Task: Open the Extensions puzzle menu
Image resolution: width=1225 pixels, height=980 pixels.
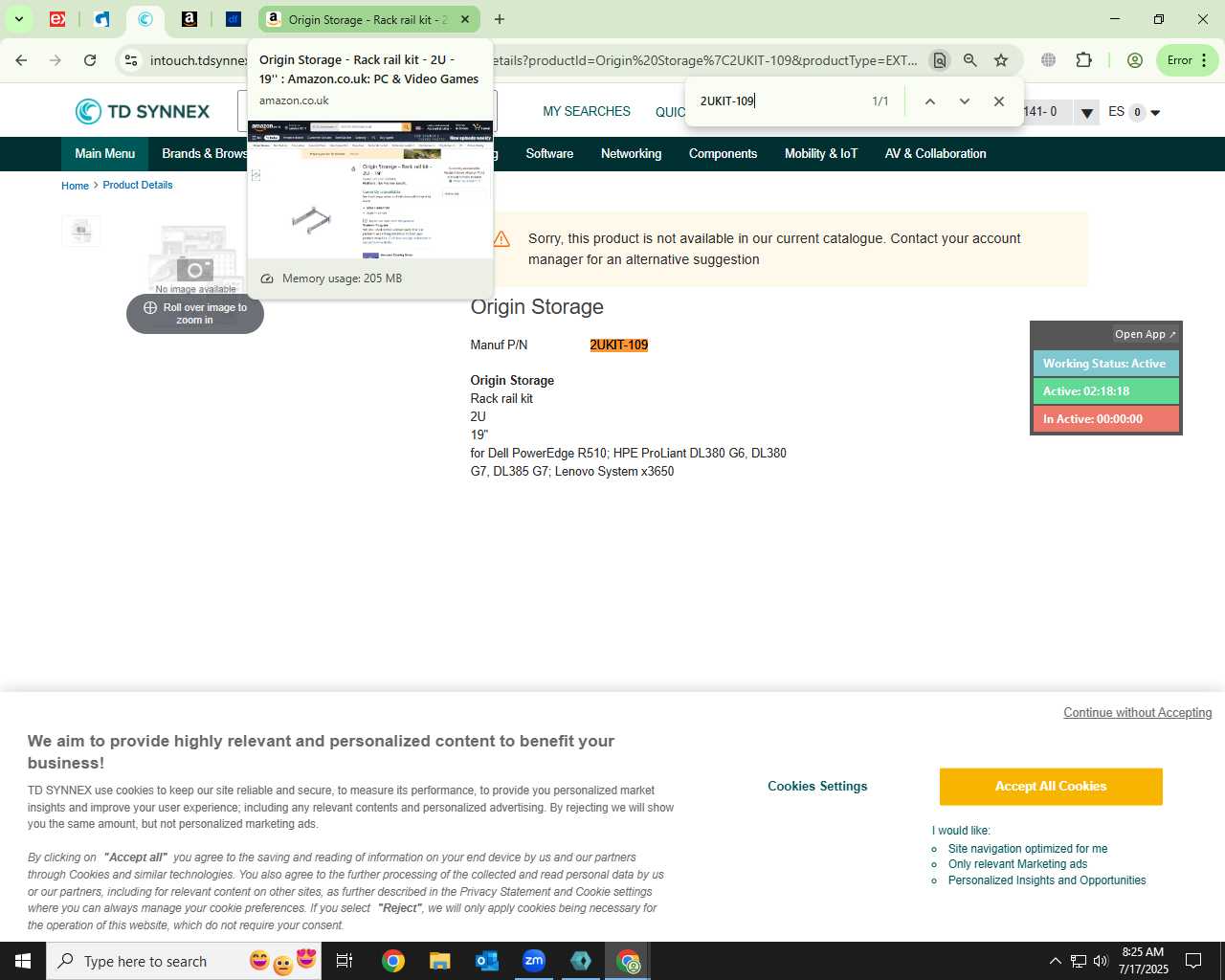Action: 1083,60
